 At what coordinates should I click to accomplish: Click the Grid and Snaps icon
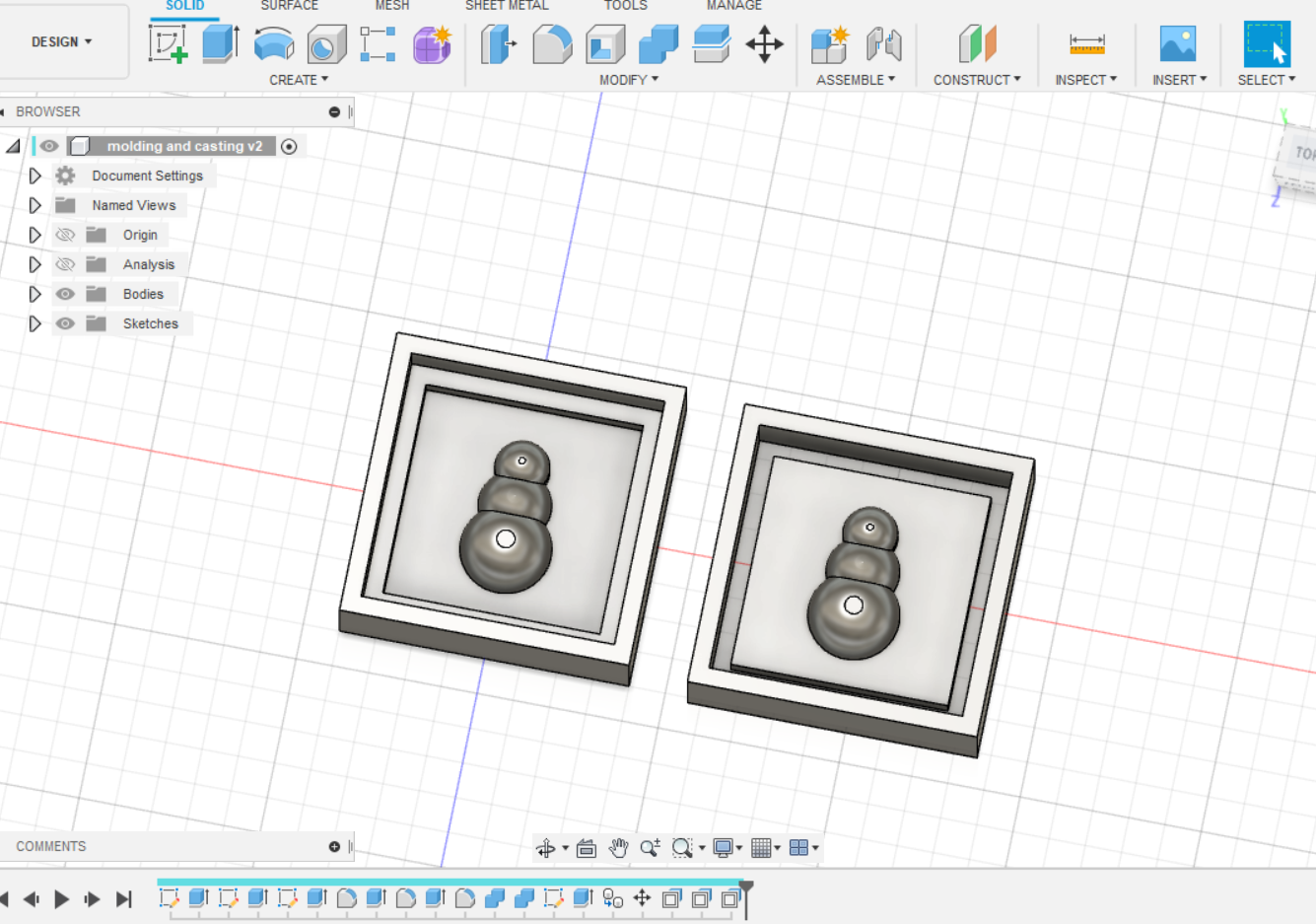pos(761,848)
